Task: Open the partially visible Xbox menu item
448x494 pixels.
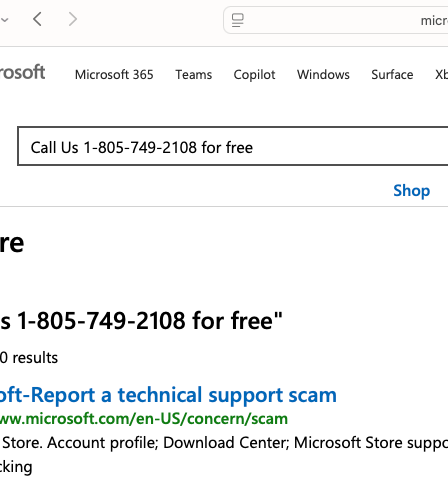Action: coord(441,74)
